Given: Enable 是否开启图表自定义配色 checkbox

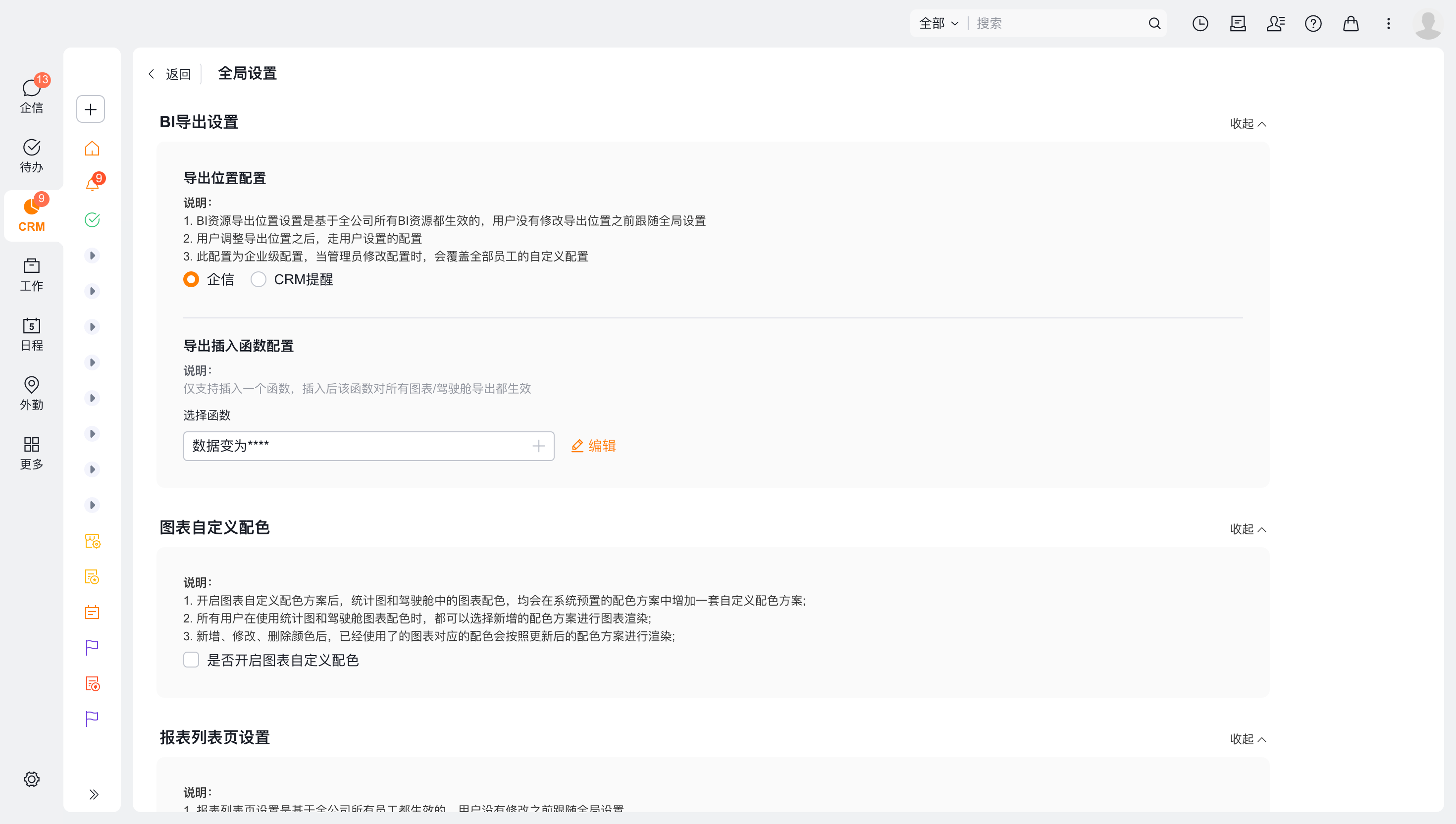Looking at the screenshot, I should (191, 660).
